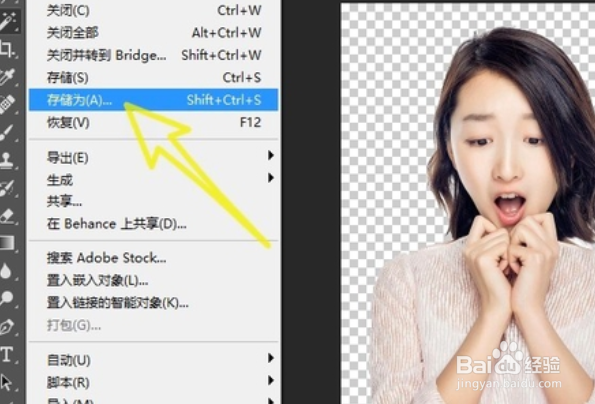Choose 在 Behance 上共享(D)... entry
The width and height of the screenshot is (595, 404).
click(x=154, y=224)
